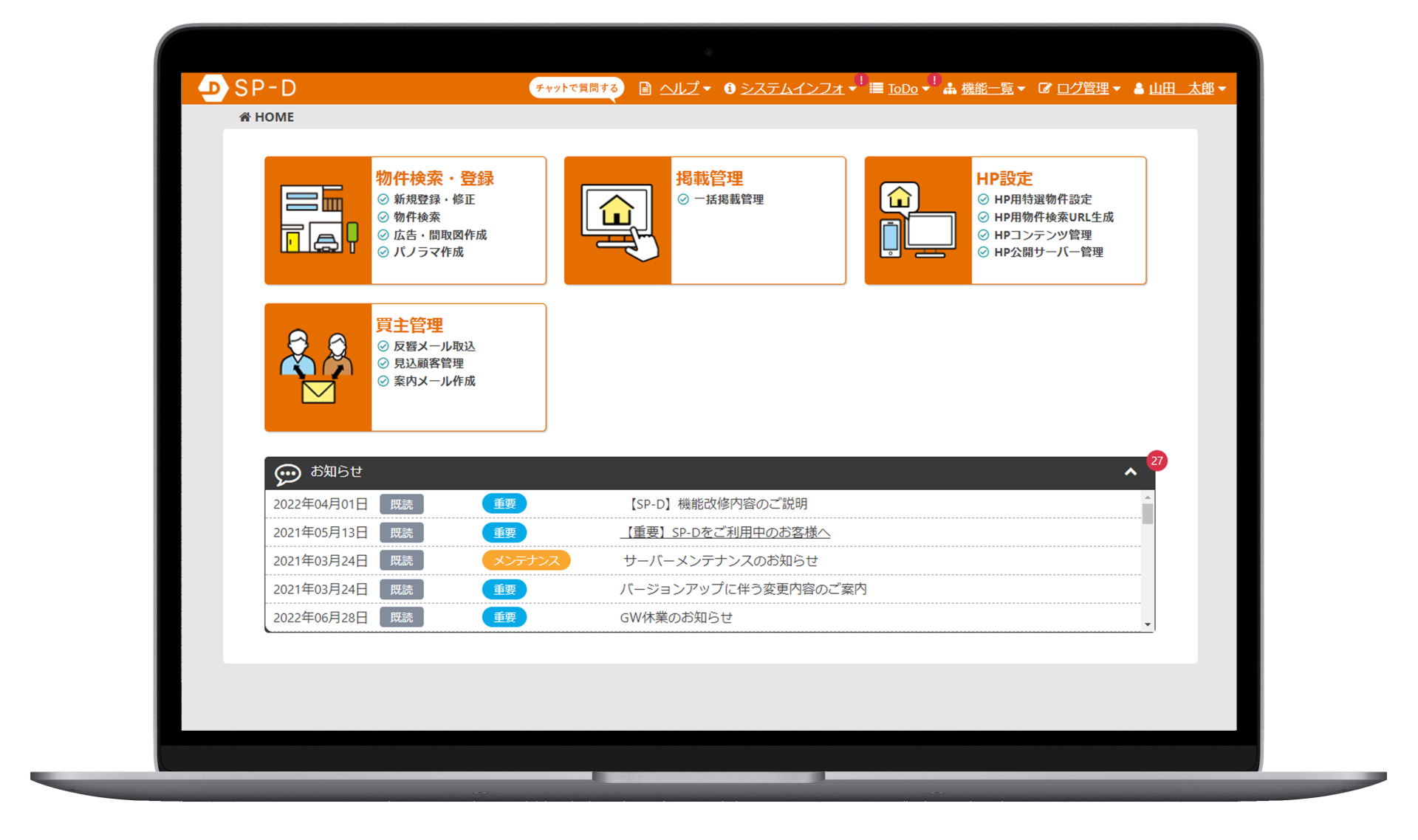The width and height of the screenshot is (1418, 840).
Task: Click the monitor house illustration on 掲載管理 card
Action: 619,221
